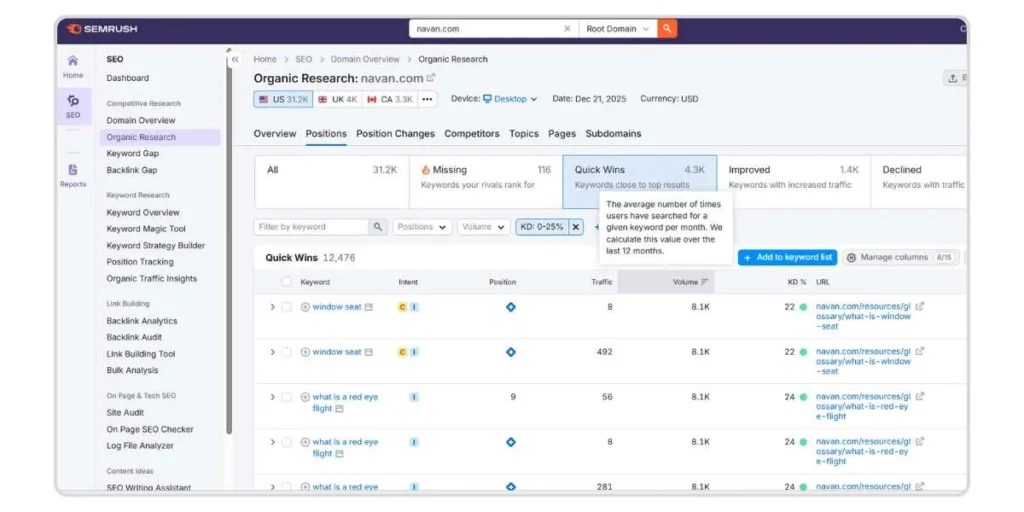The image size is (1024, 512).
Task: Select the Missing keywords card
Action: tap(486, 182)
